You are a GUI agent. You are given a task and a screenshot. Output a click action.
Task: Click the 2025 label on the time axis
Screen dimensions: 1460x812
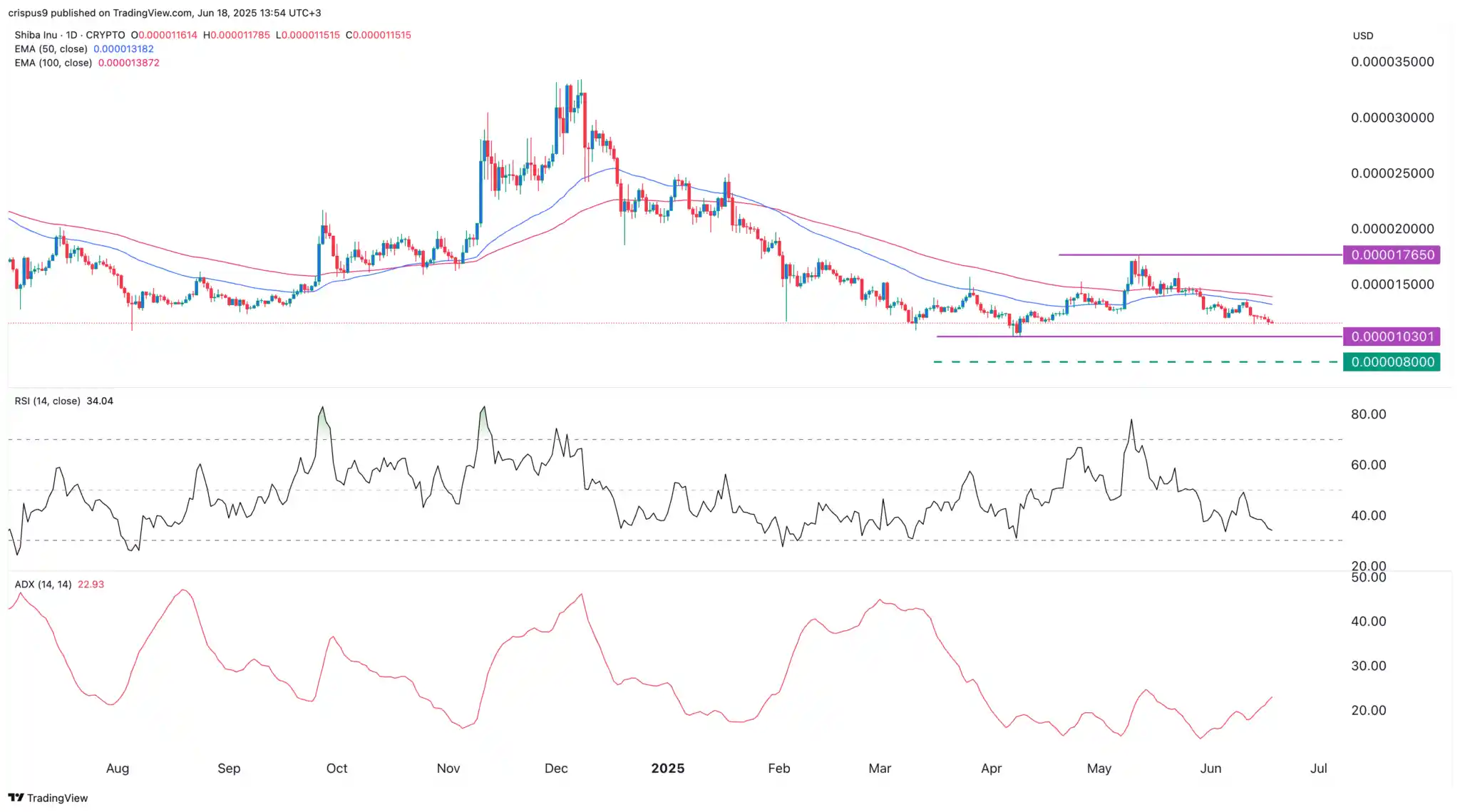point(667,769)
